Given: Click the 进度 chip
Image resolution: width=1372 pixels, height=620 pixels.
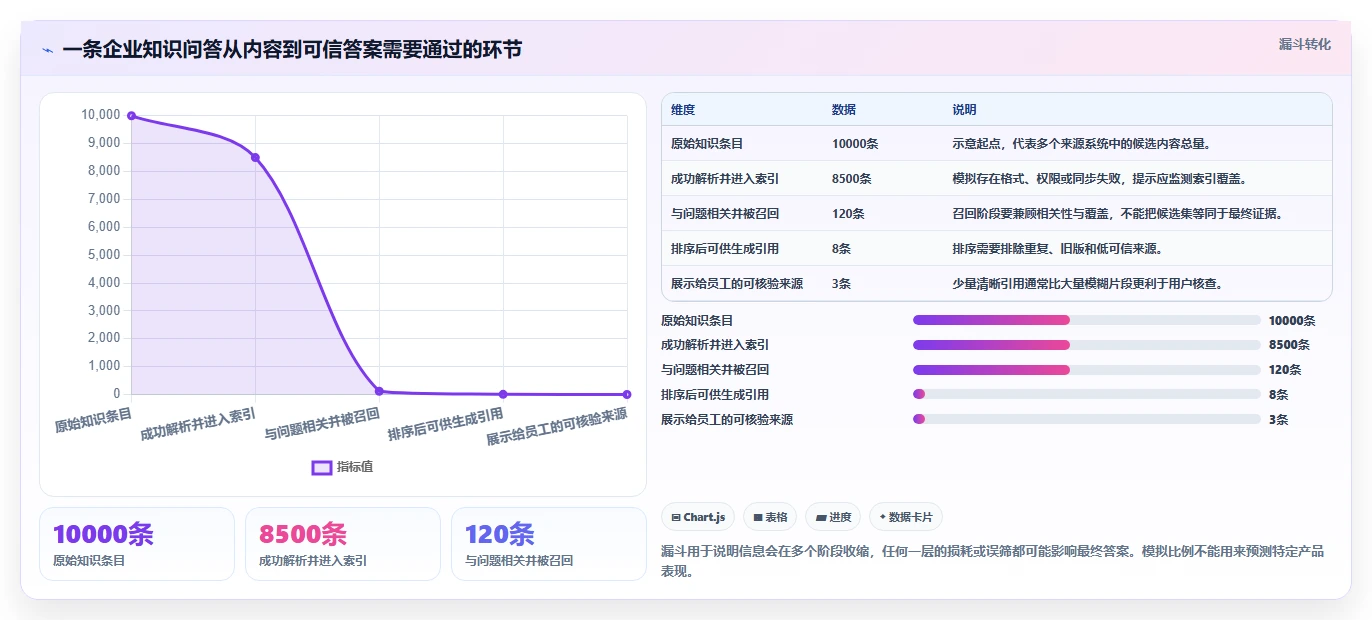Looking at the screenshot, I should click(833, 517).
